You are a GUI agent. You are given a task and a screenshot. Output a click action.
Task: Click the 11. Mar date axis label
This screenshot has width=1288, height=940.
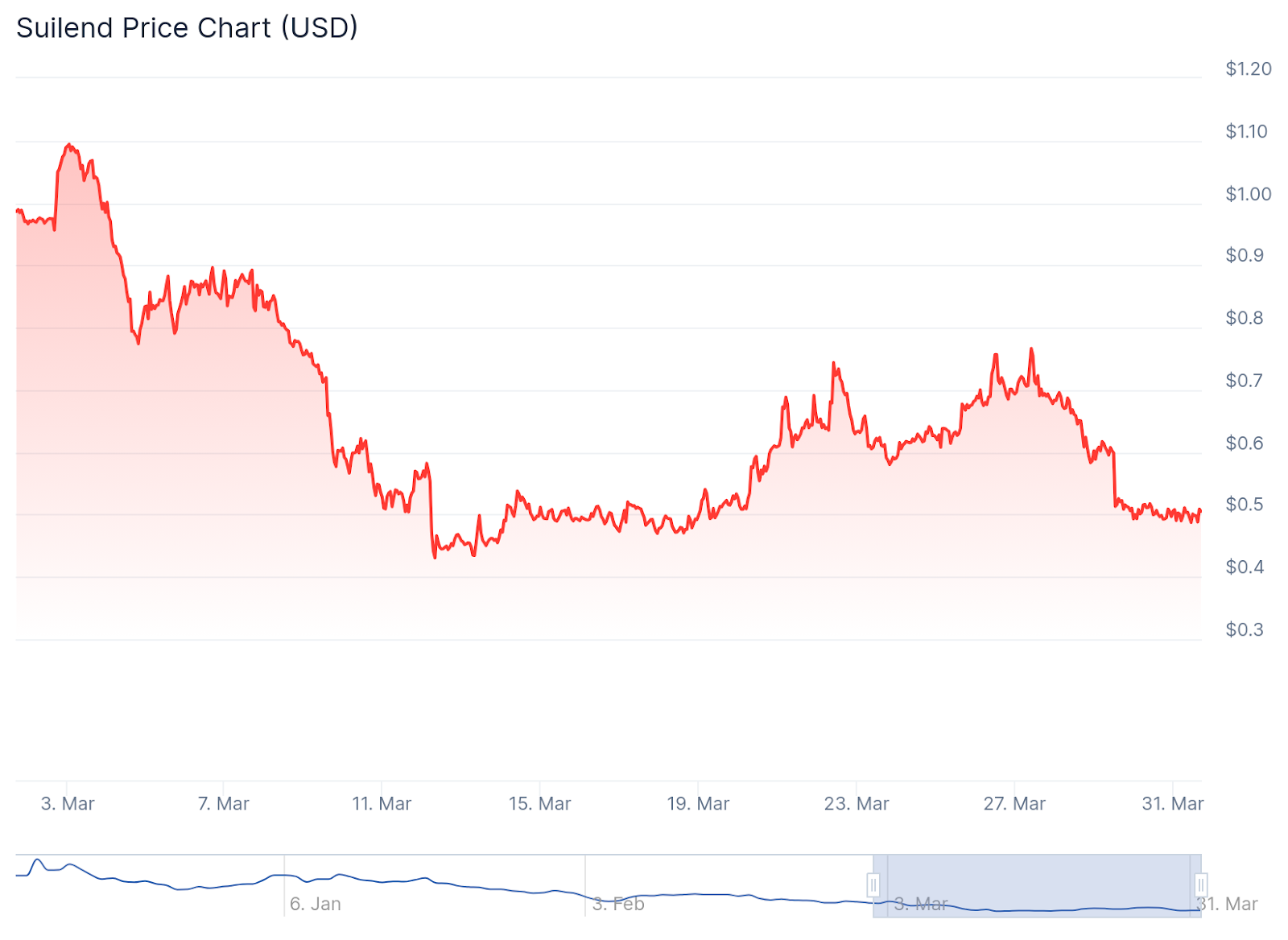pyautogui.click(x=382, y=803)
